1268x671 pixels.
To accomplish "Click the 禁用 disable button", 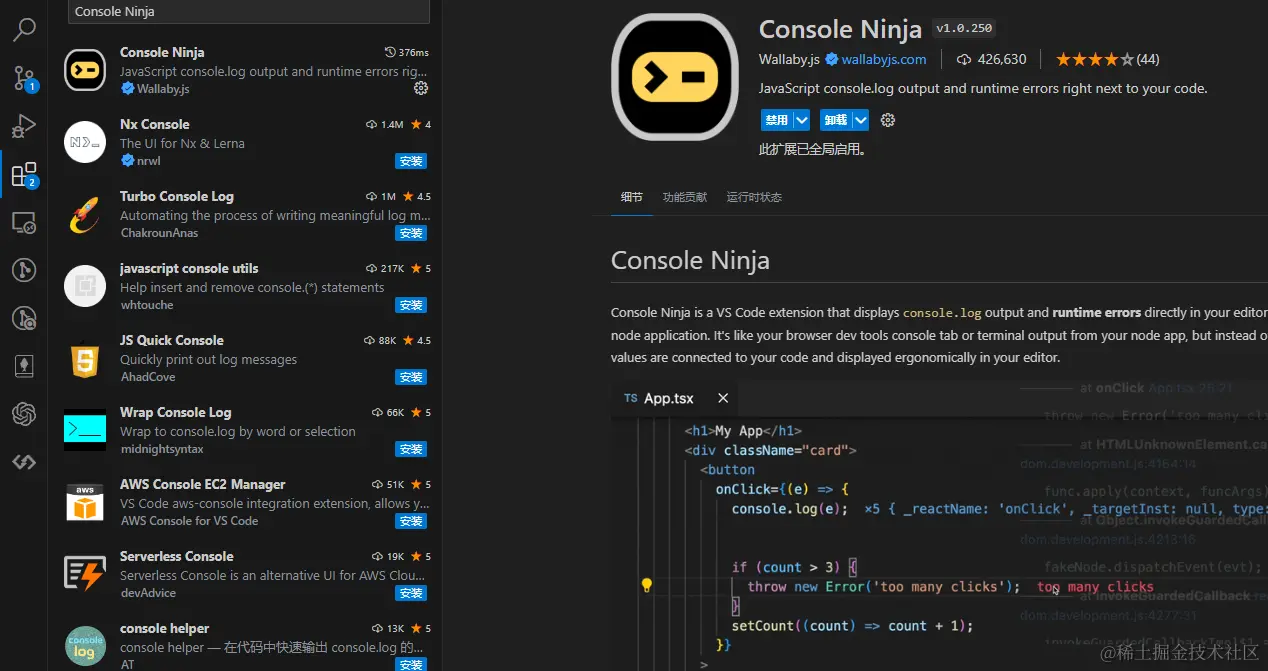I will (777, 120).
